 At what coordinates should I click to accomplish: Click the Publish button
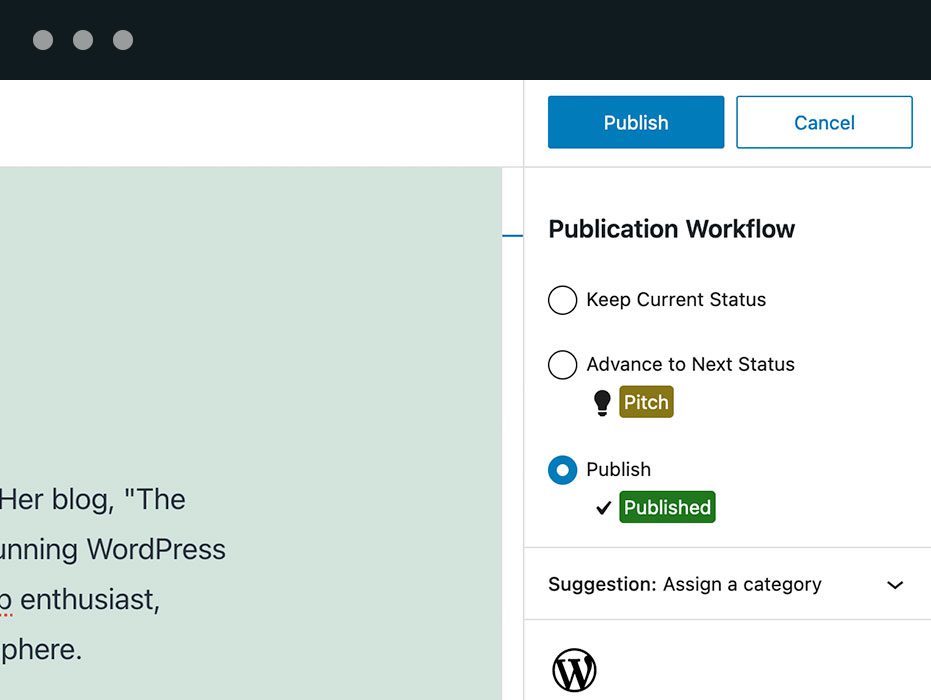pyautogui.click(x=635, y=122)
